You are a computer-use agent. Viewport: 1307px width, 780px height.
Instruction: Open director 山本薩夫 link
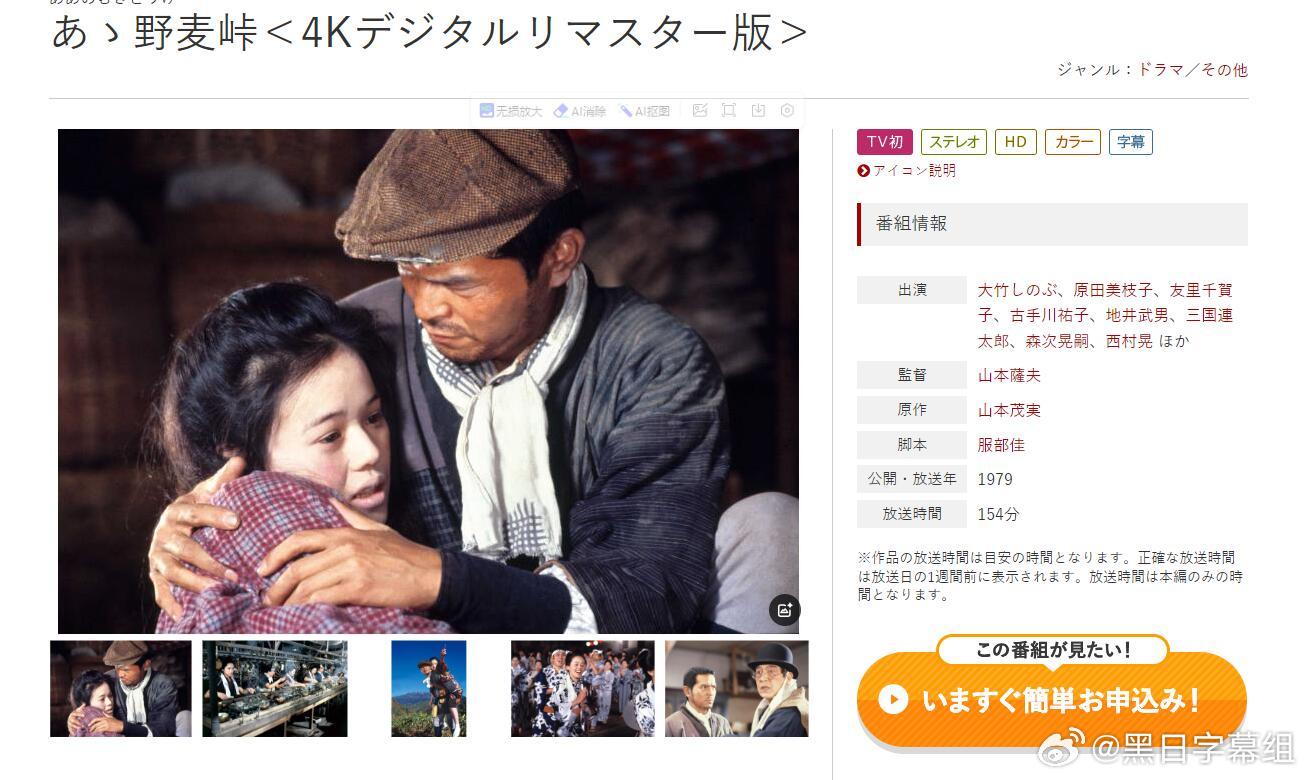point(1009,376)
